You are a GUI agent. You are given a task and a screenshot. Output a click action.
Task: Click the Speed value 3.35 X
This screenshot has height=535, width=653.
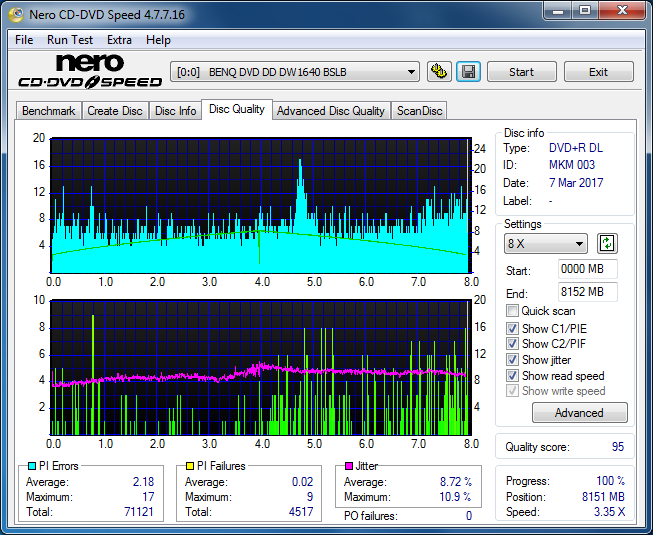point(610,512)
